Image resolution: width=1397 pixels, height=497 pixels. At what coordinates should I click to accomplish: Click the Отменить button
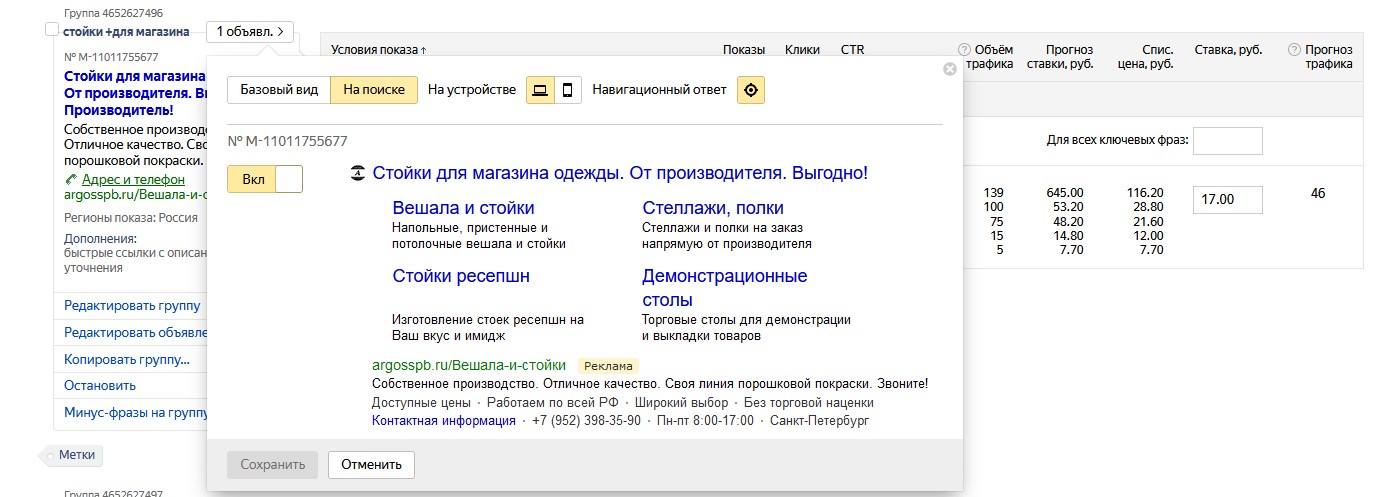point(371,465)
